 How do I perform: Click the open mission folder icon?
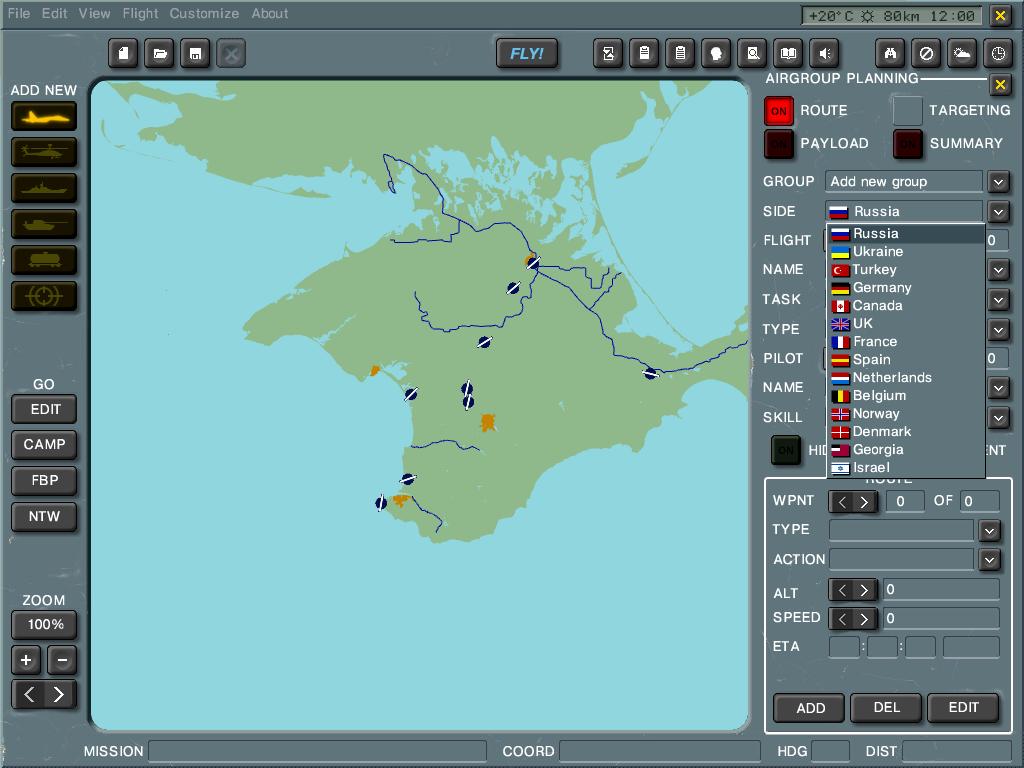click(160, 54)
